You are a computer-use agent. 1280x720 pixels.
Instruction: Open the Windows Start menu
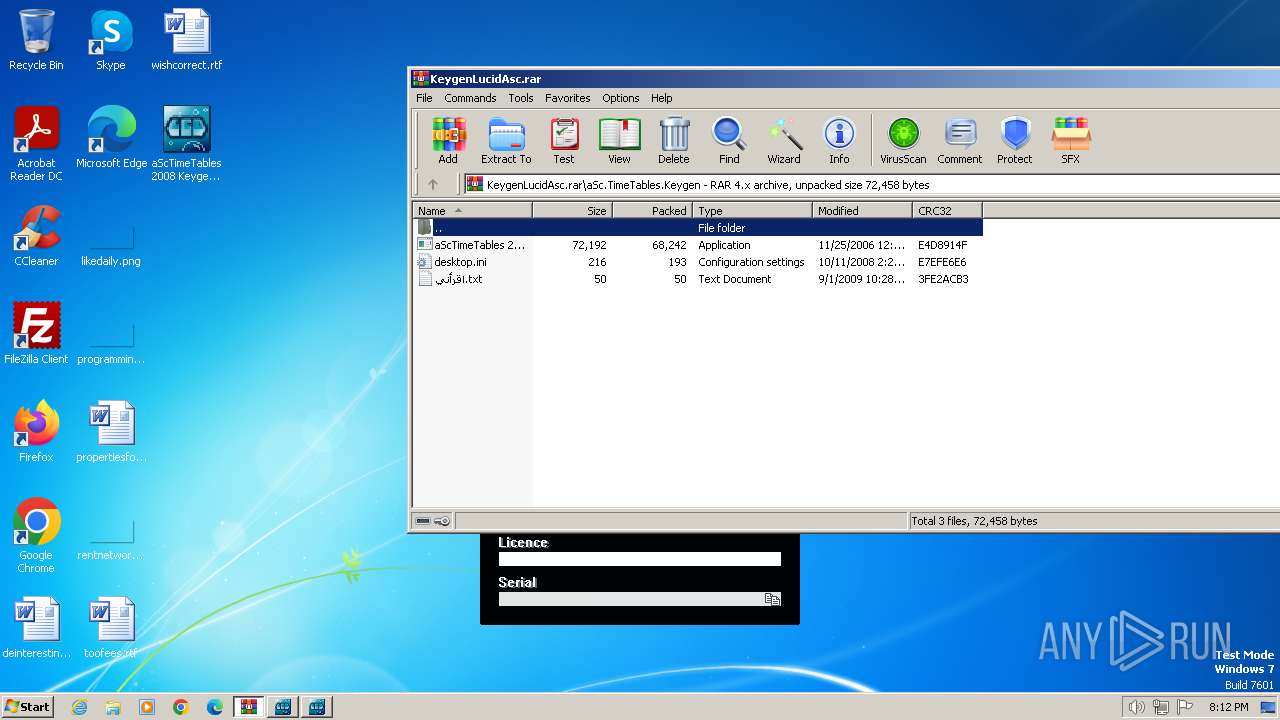click(x=27, y=707)
